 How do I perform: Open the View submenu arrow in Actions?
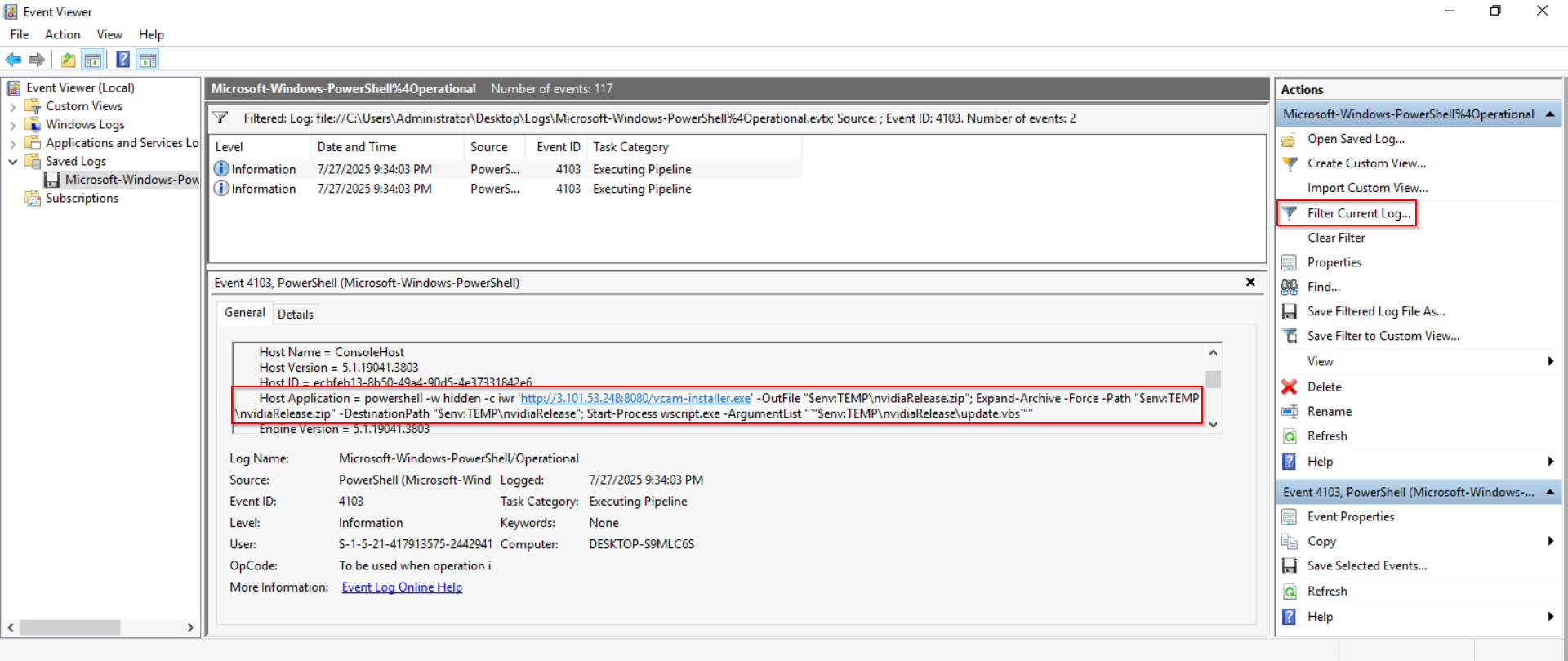[1550, 361]
